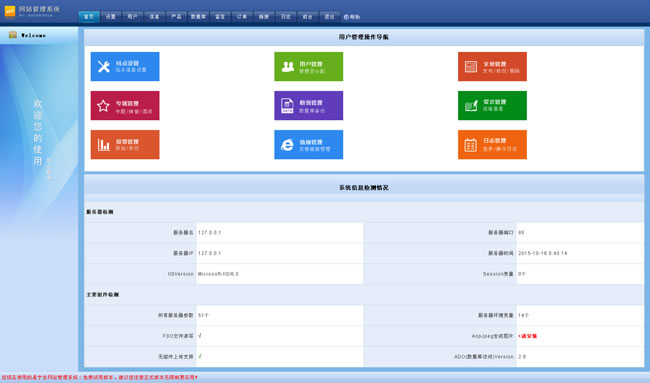Open the calendar-icon log management tile

click(x=492, y=145)
